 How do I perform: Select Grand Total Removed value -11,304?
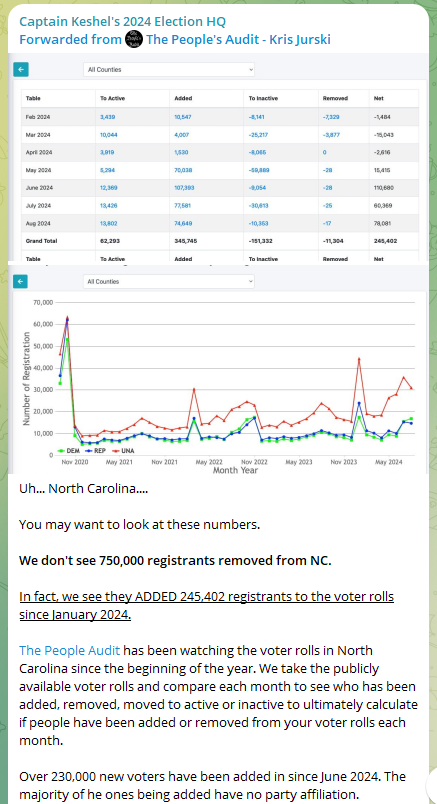pyautogui.click(x=333, y=241)
